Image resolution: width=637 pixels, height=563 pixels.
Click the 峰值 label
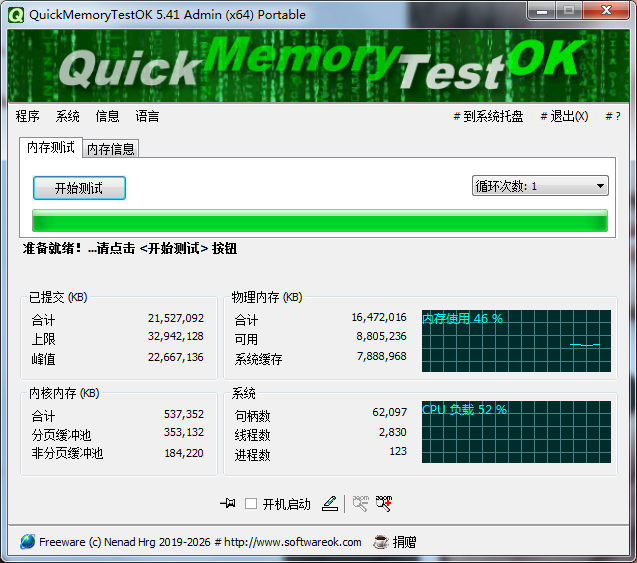pos(43,359)
